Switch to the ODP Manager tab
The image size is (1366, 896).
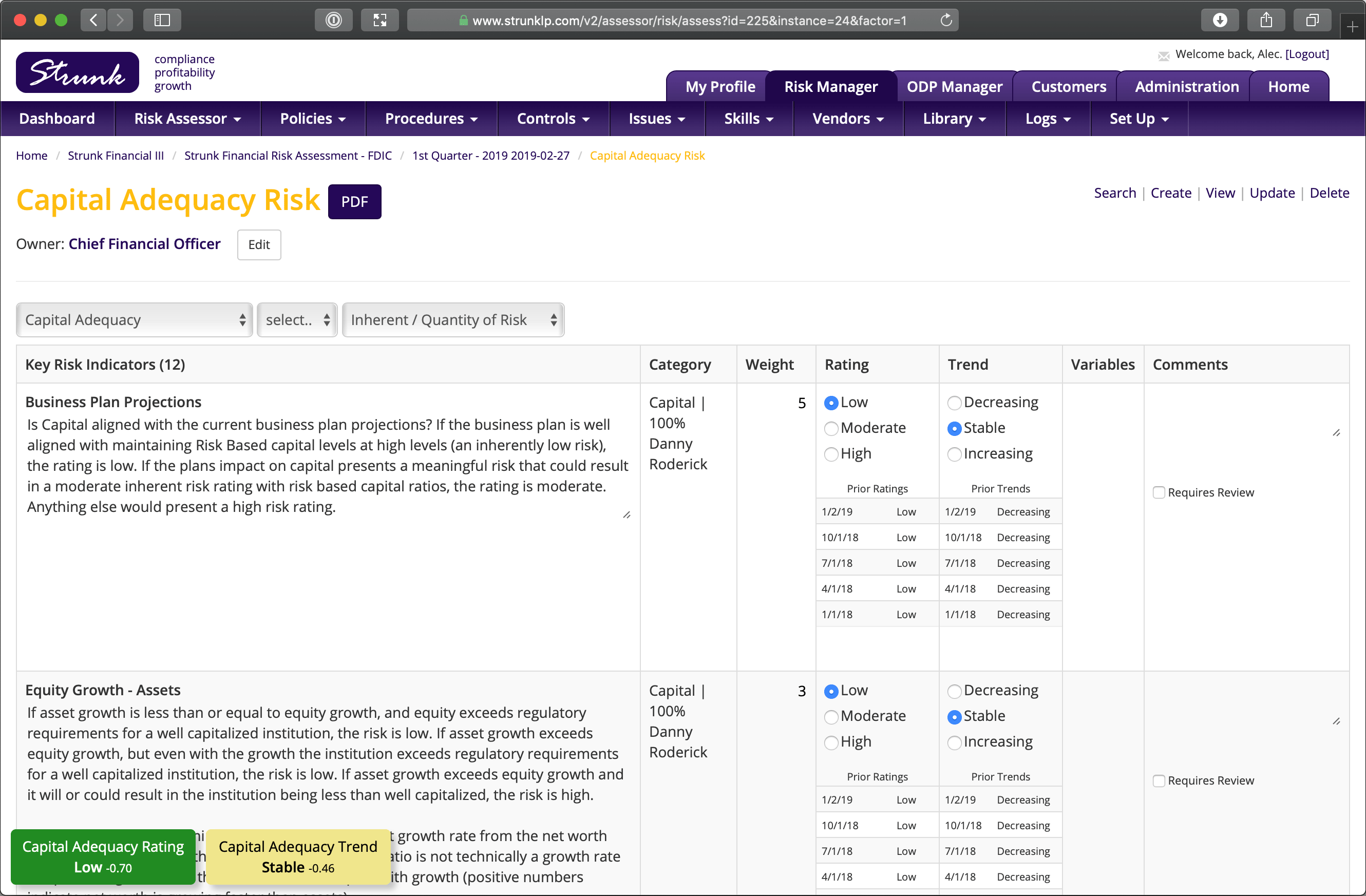point(955,86)
